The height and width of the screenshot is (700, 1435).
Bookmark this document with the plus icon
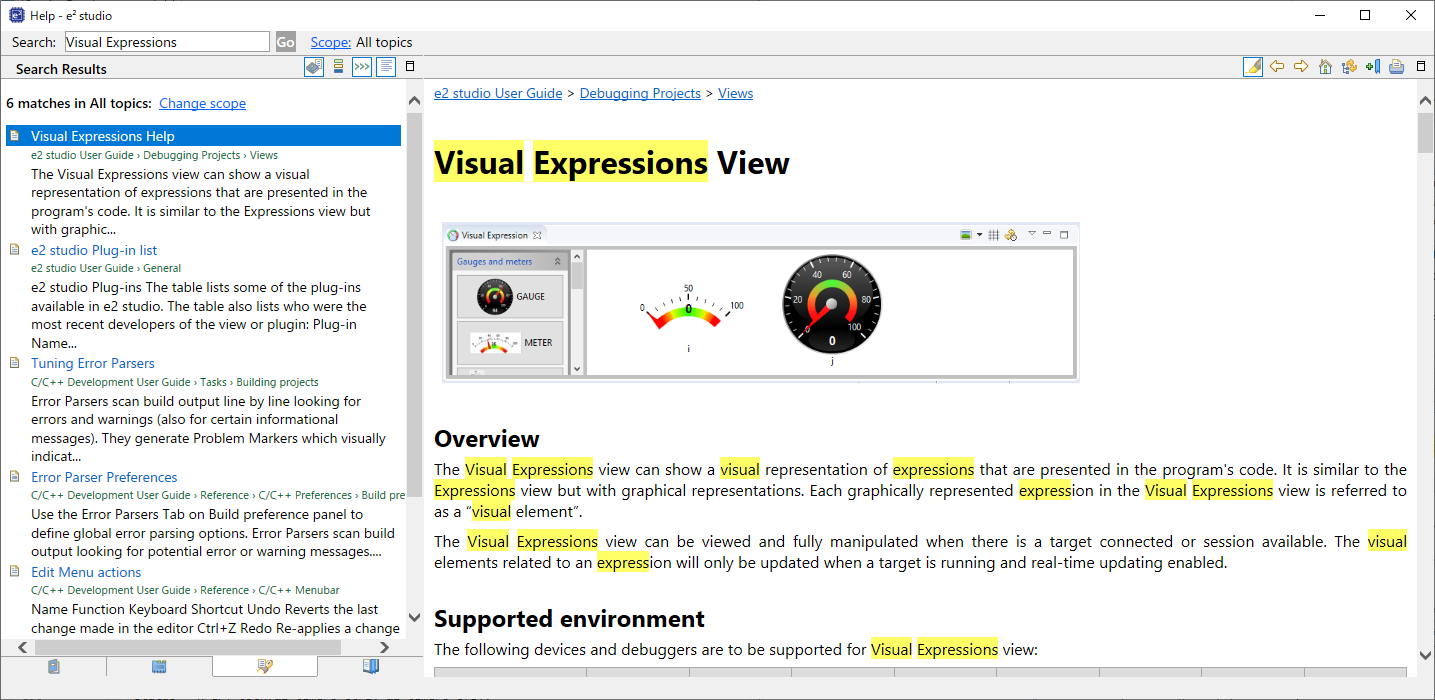(1373, 67)
